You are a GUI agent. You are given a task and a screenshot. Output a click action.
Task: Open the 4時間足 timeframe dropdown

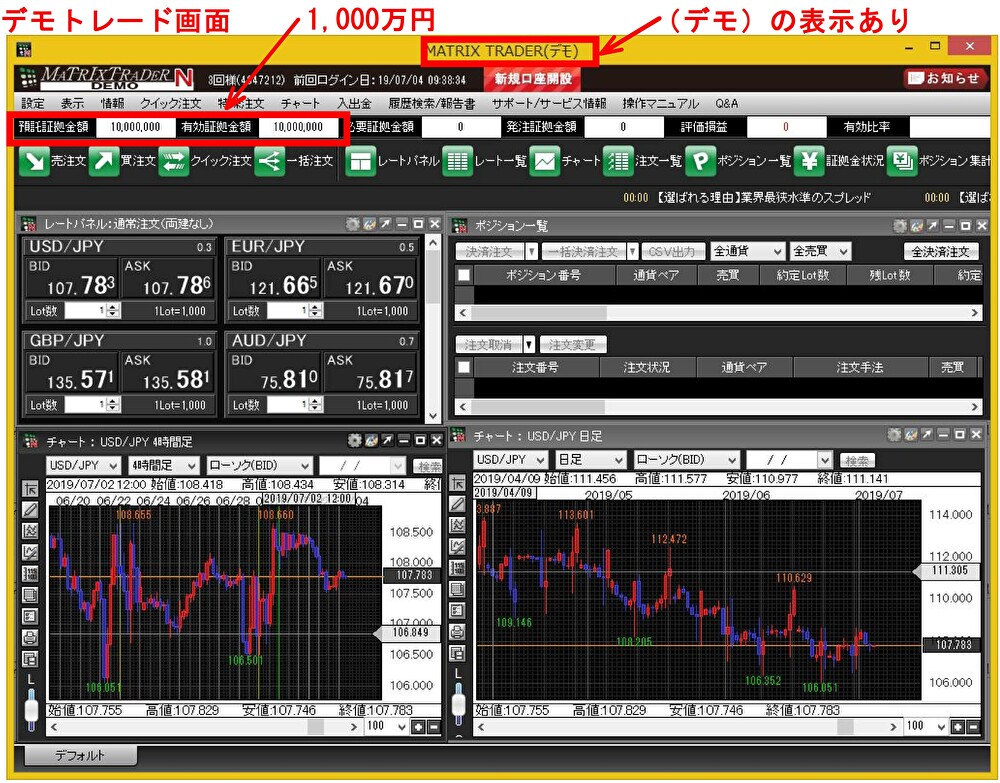click(x=163, y=465)
